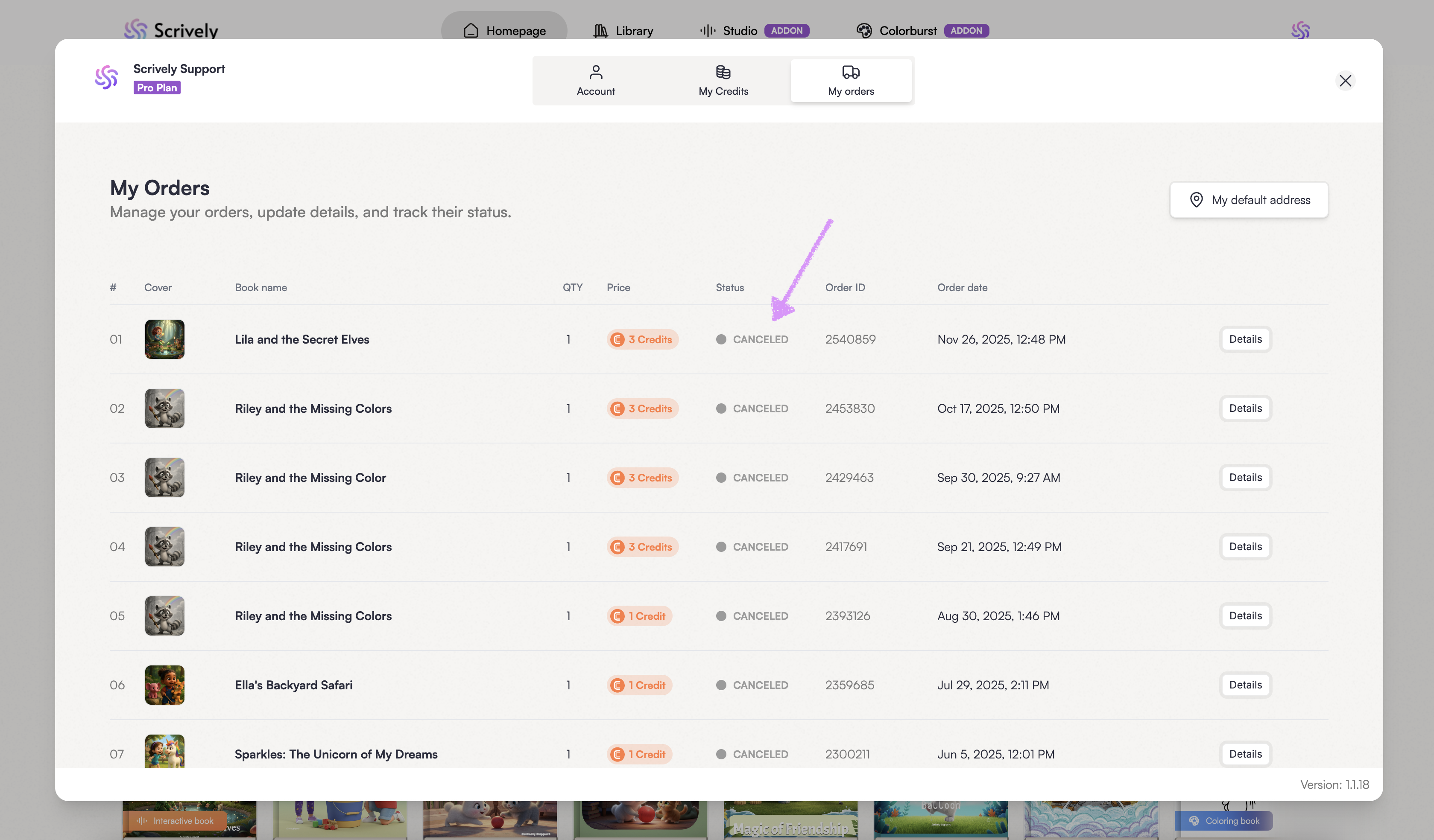Screen dimensions: 1434x840
Task: Open Details for order 2359685
Action: (x=1245, y=685)
